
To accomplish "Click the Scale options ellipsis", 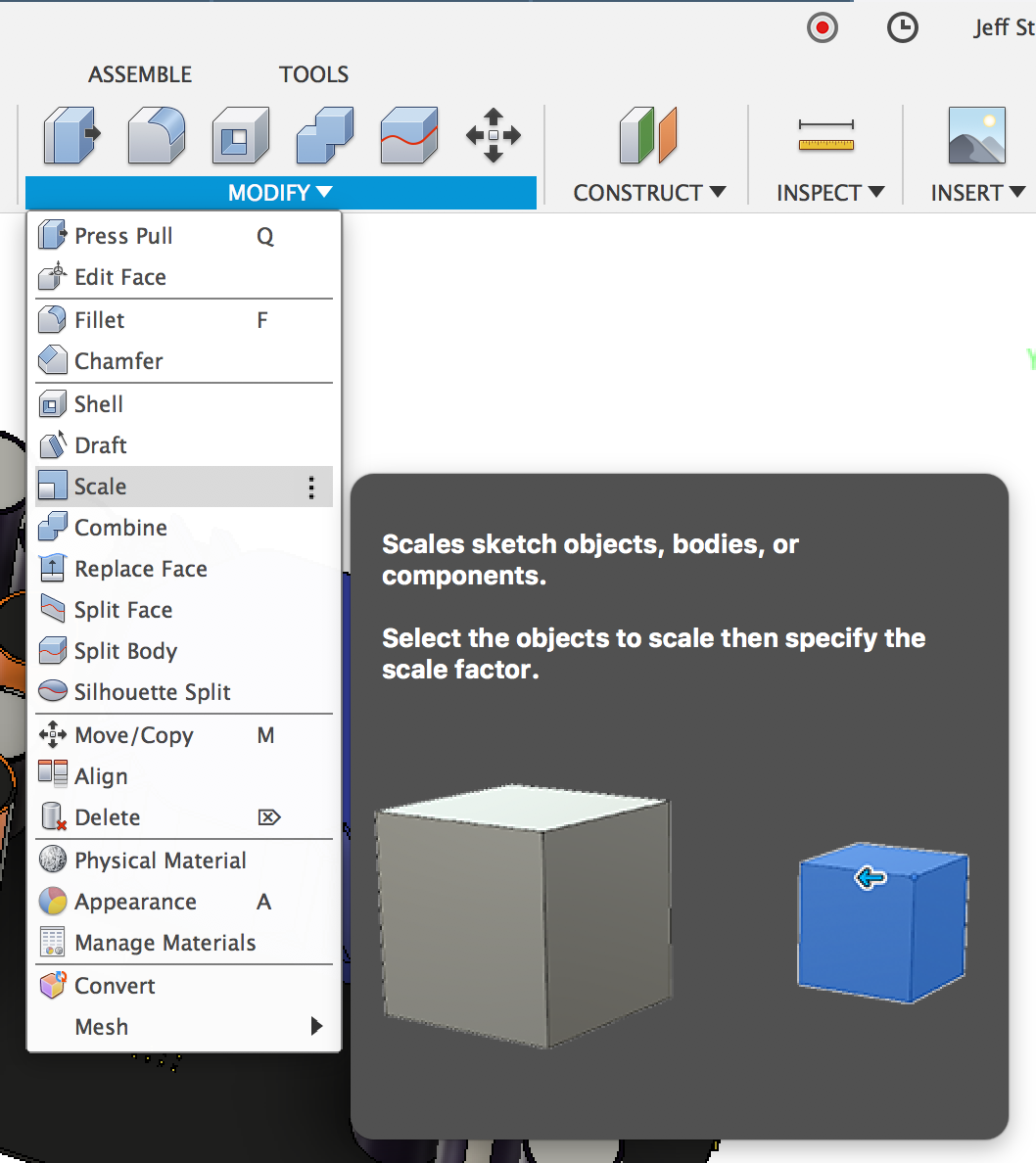I will pyautogui.click(x=311, y=487).
